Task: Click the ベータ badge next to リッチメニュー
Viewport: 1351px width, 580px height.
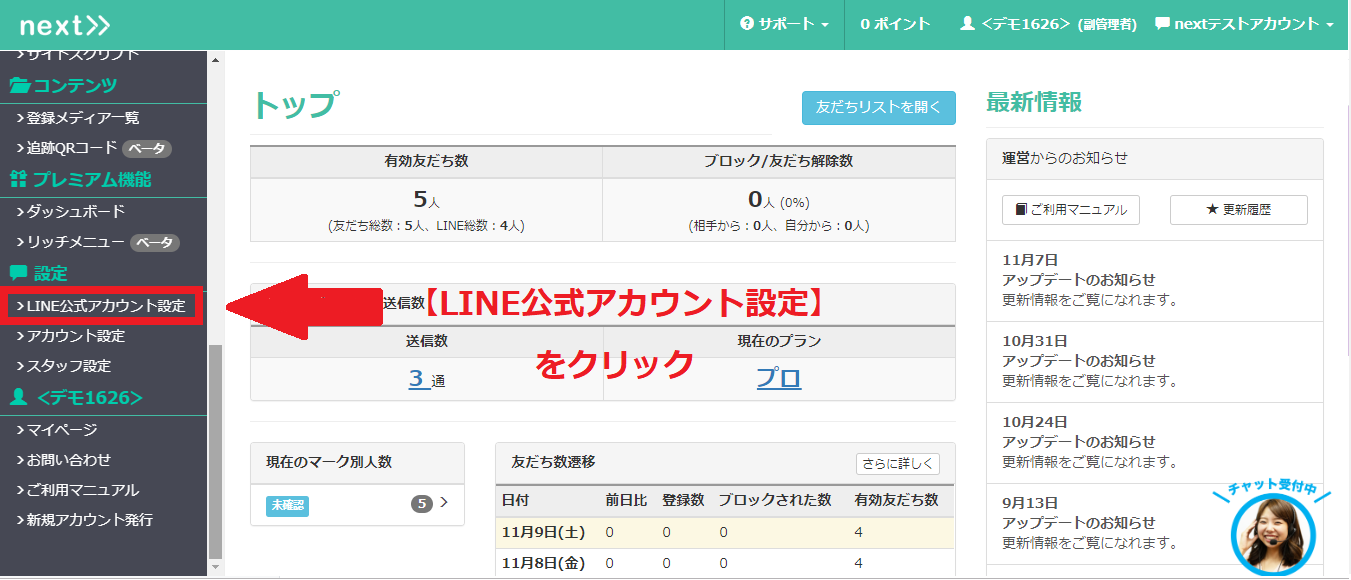Action: [156, 242]
